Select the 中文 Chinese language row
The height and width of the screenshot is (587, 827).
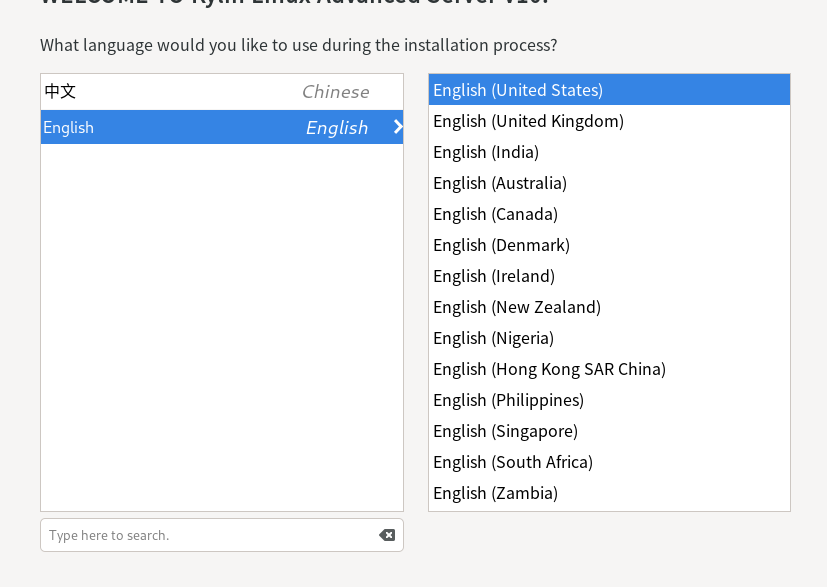click(222, 92)
